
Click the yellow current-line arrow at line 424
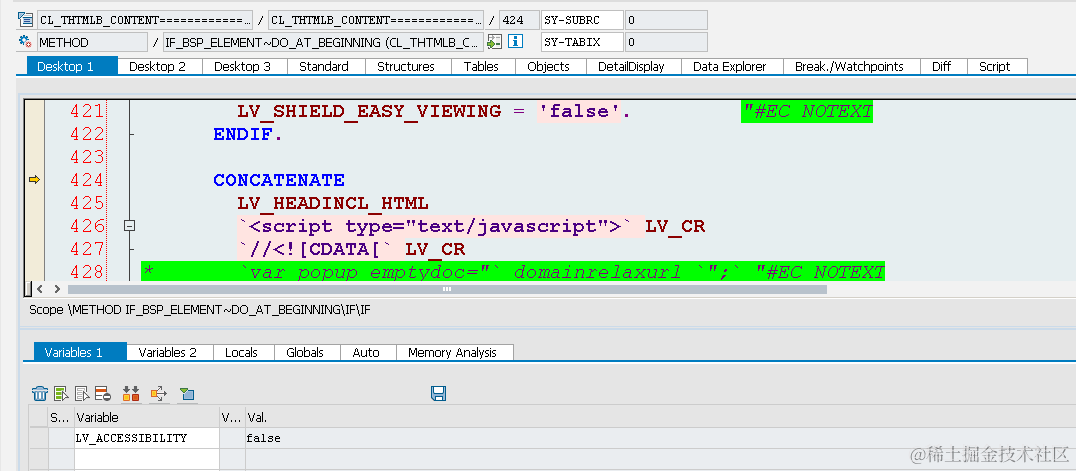pos(34,180)
